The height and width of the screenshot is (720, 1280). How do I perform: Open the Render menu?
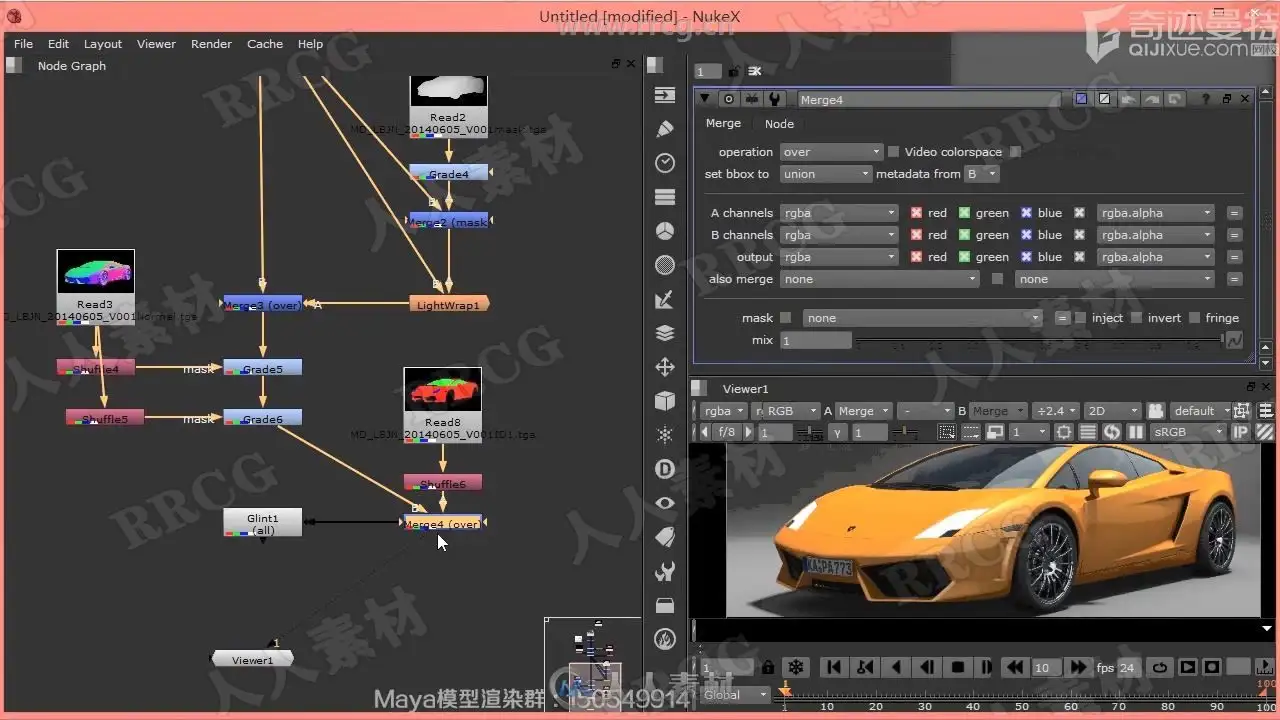click(211, 44)
